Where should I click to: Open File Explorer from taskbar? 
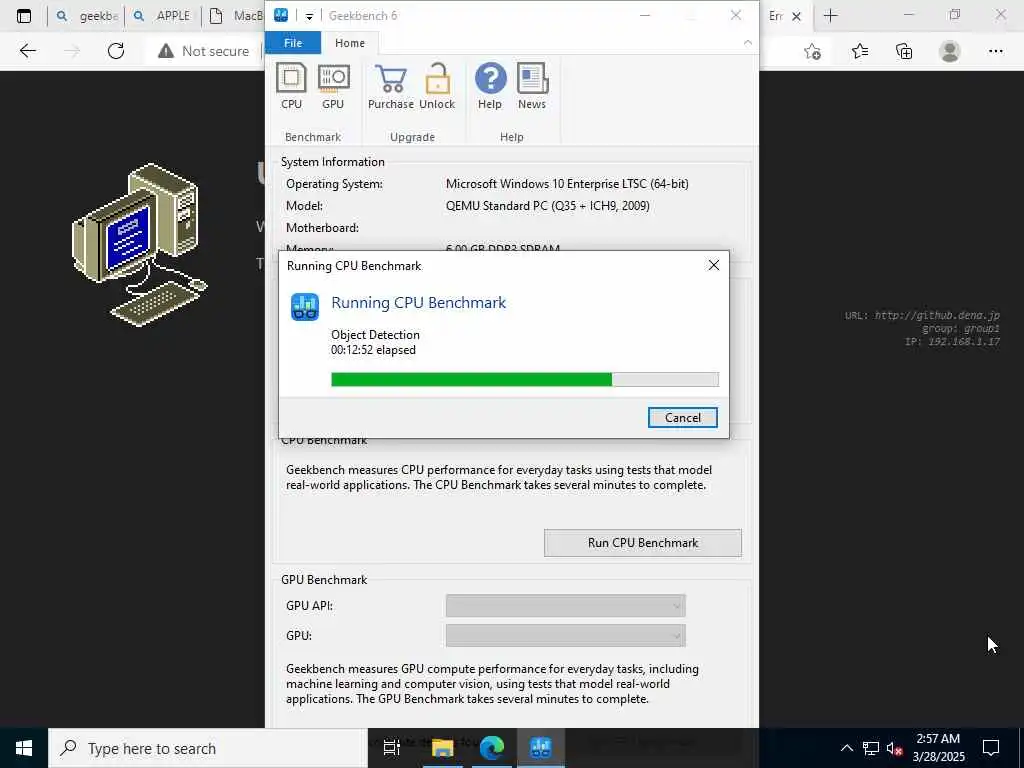442,748
